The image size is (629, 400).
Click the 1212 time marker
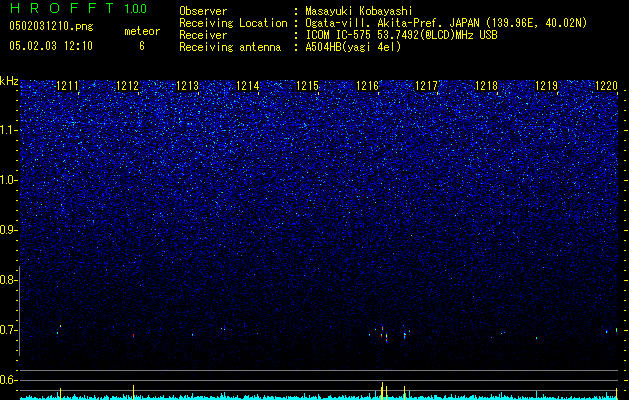[x=128, y=86]
